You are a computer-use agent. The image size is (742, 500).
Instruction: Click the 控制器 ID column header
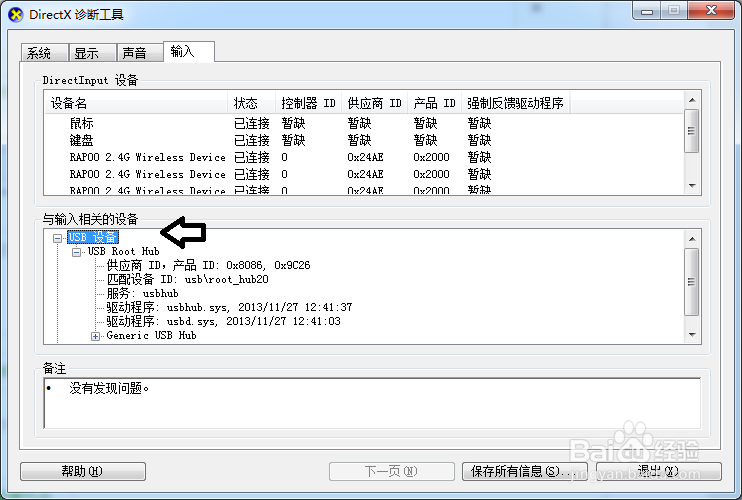[308, 103]
